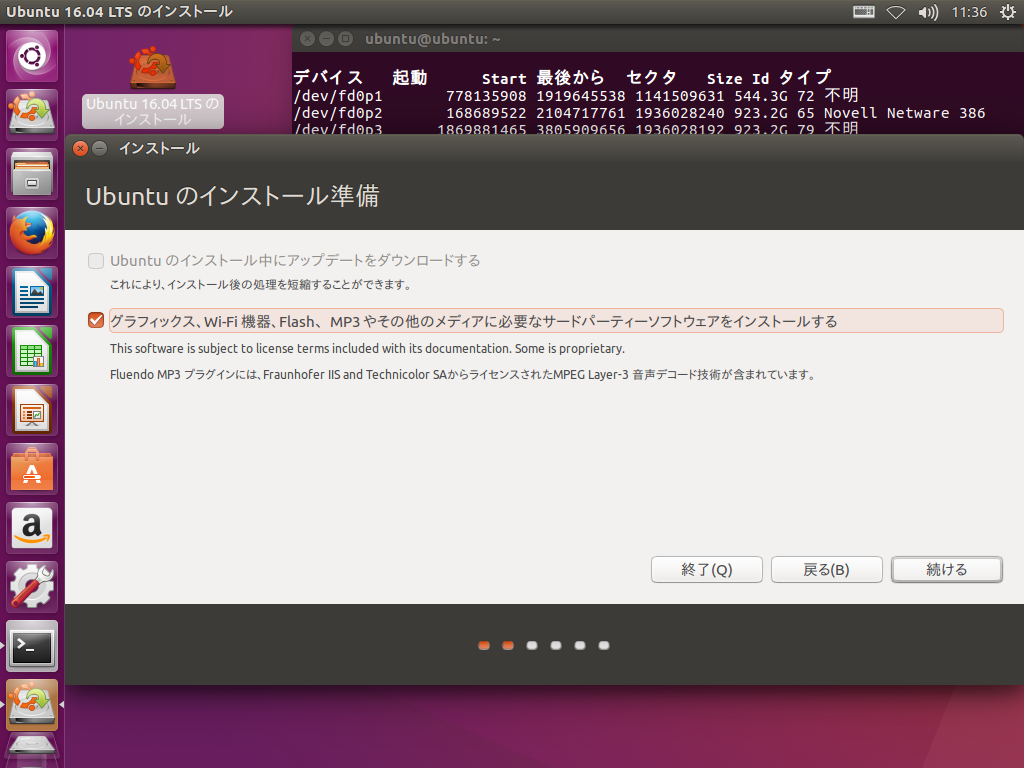Click the last white progress dot
Screen dimensions: 1024x768
point(604,645)
